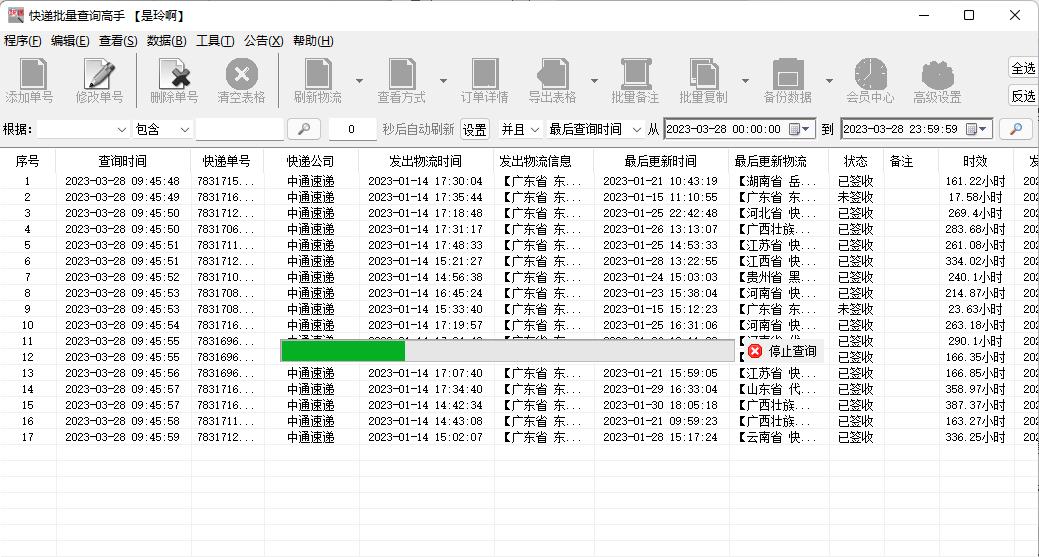
Task: Click the 全选 button
Action: [1022, 68]
